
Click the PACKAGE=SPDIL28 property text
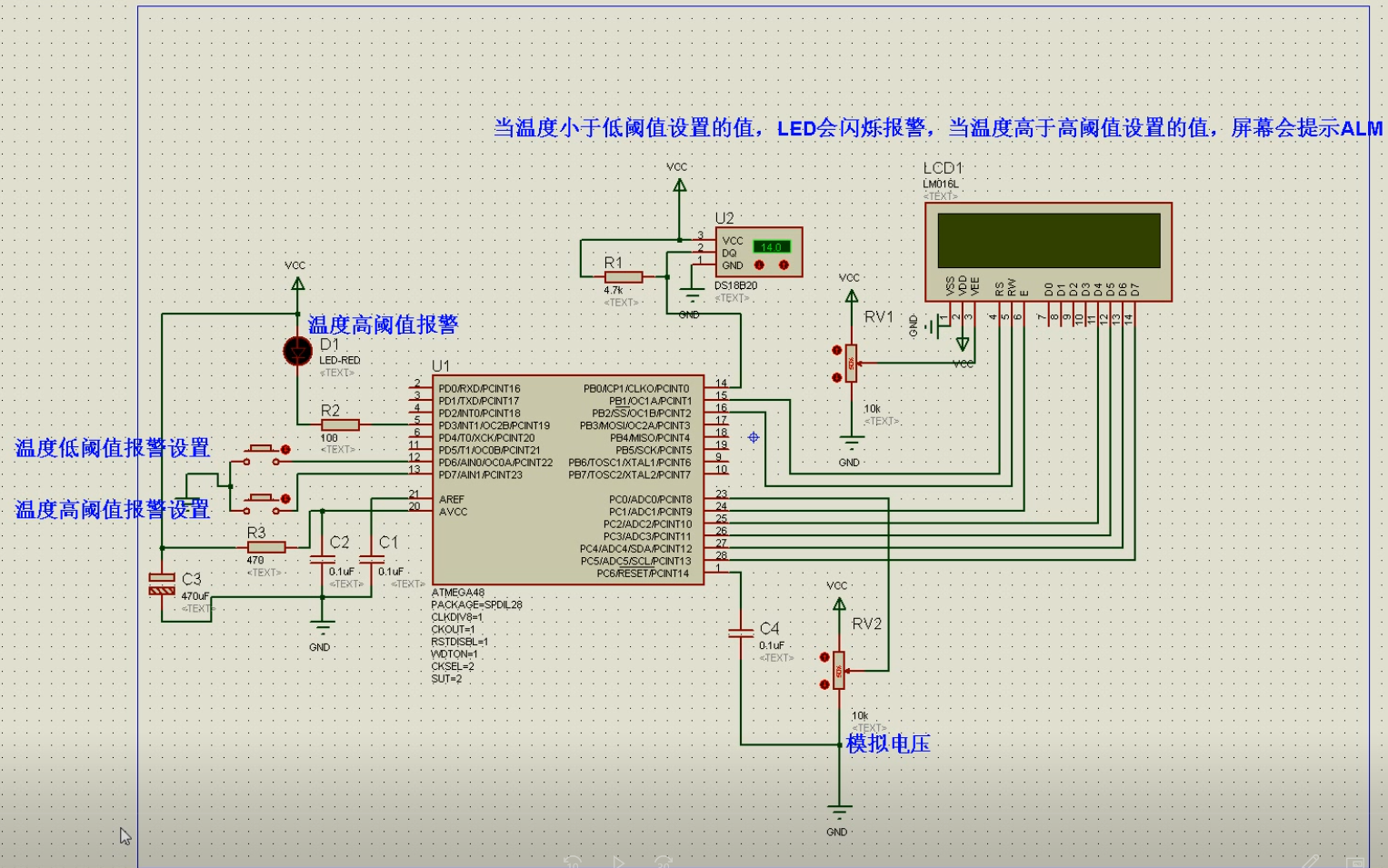tap(476, 604)
